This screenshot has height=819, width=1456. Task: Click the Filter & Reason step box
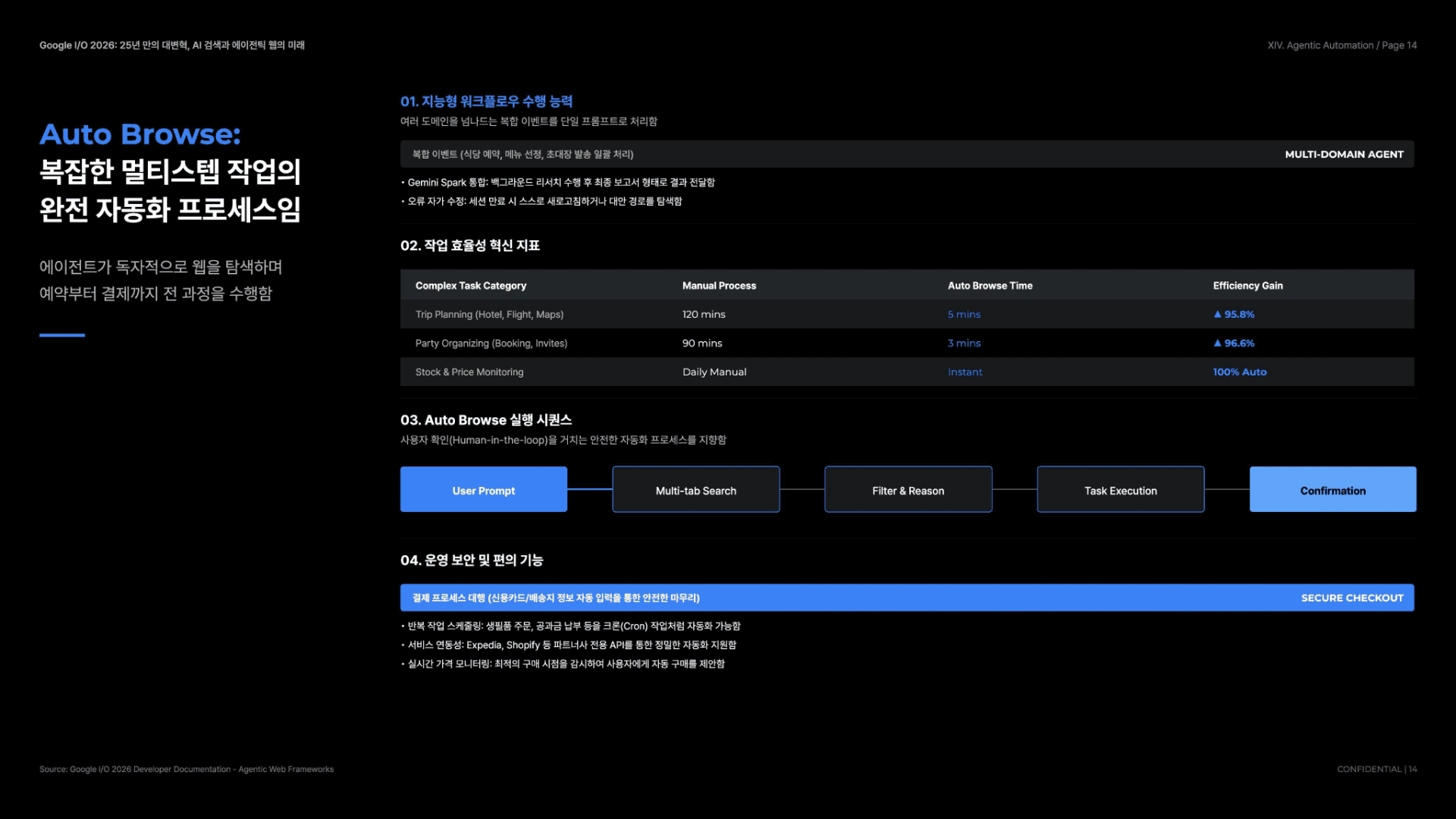(908, 490)
